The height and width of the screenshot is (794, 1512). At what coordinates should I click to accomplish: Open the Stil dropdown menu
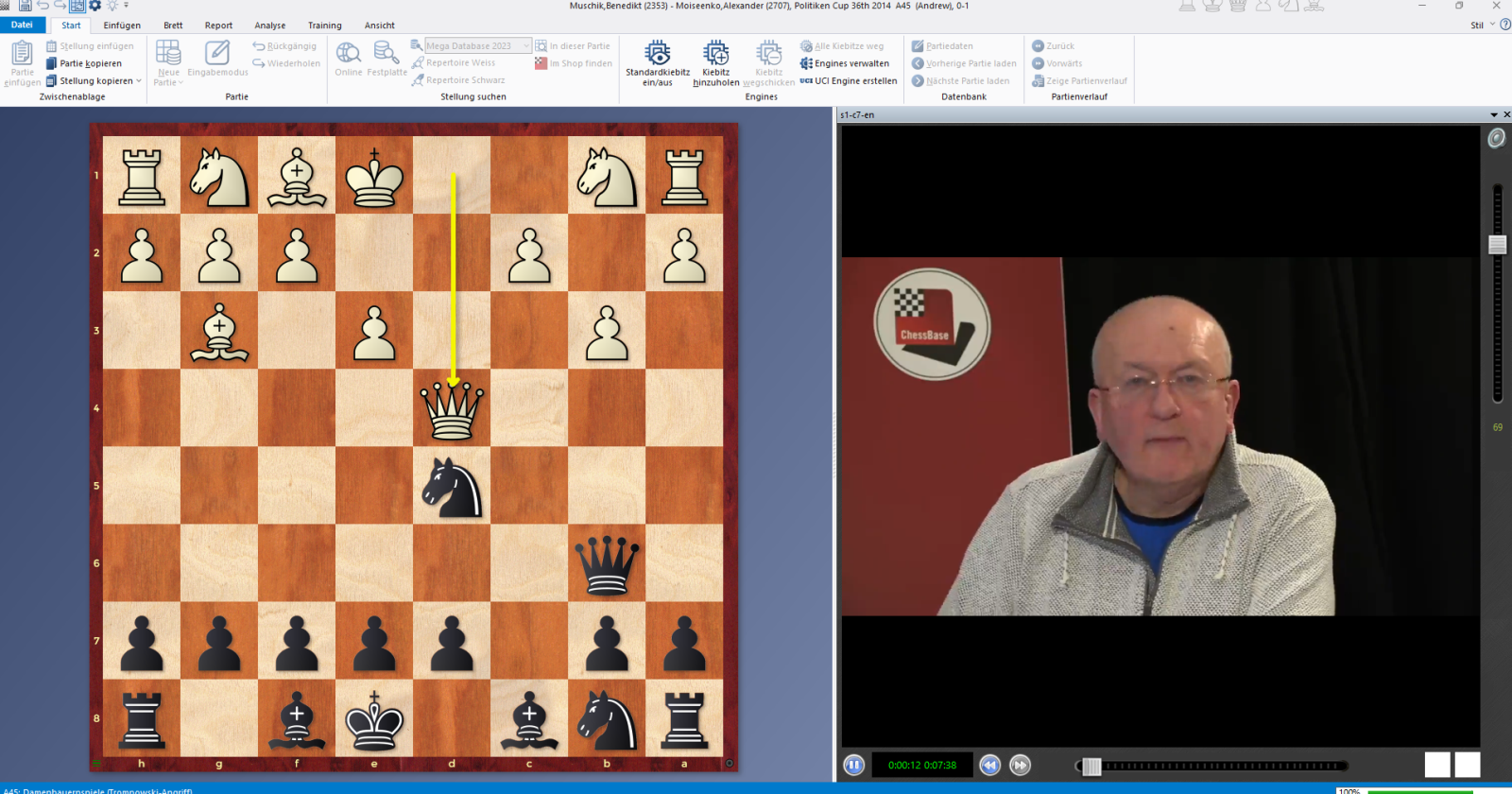tap(1482, 26)
